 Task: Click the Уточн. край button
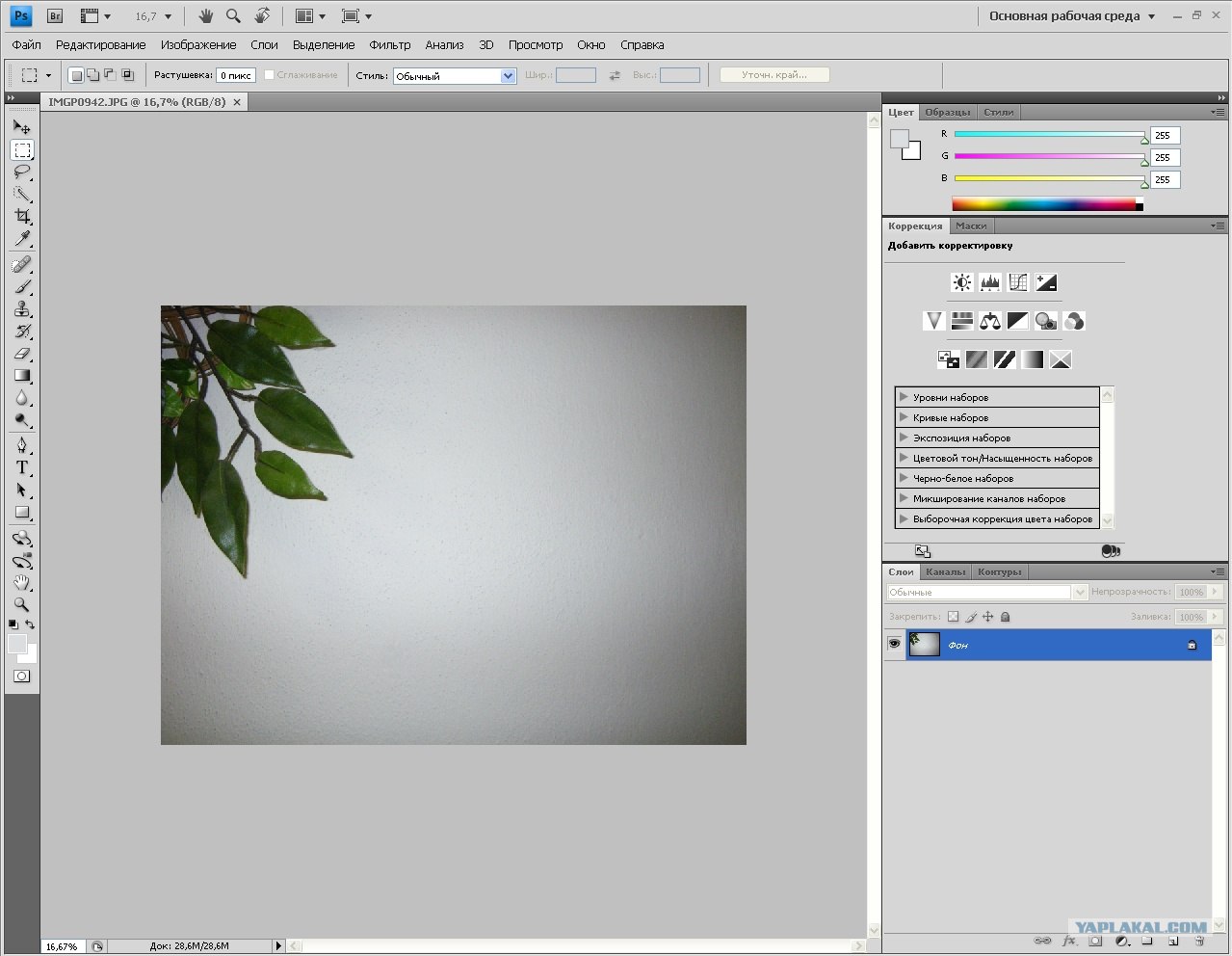[774, 74]
